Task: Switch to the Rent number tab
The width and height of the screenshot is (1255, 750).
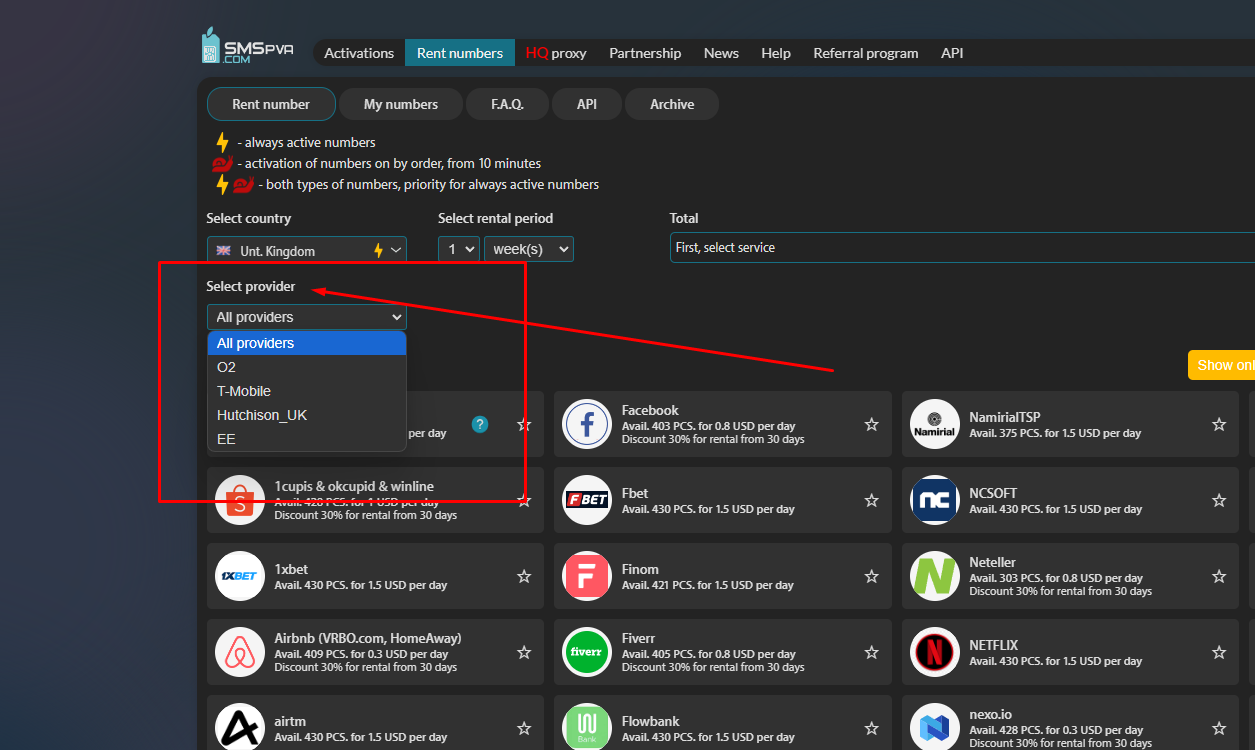Action: [271, 104]
